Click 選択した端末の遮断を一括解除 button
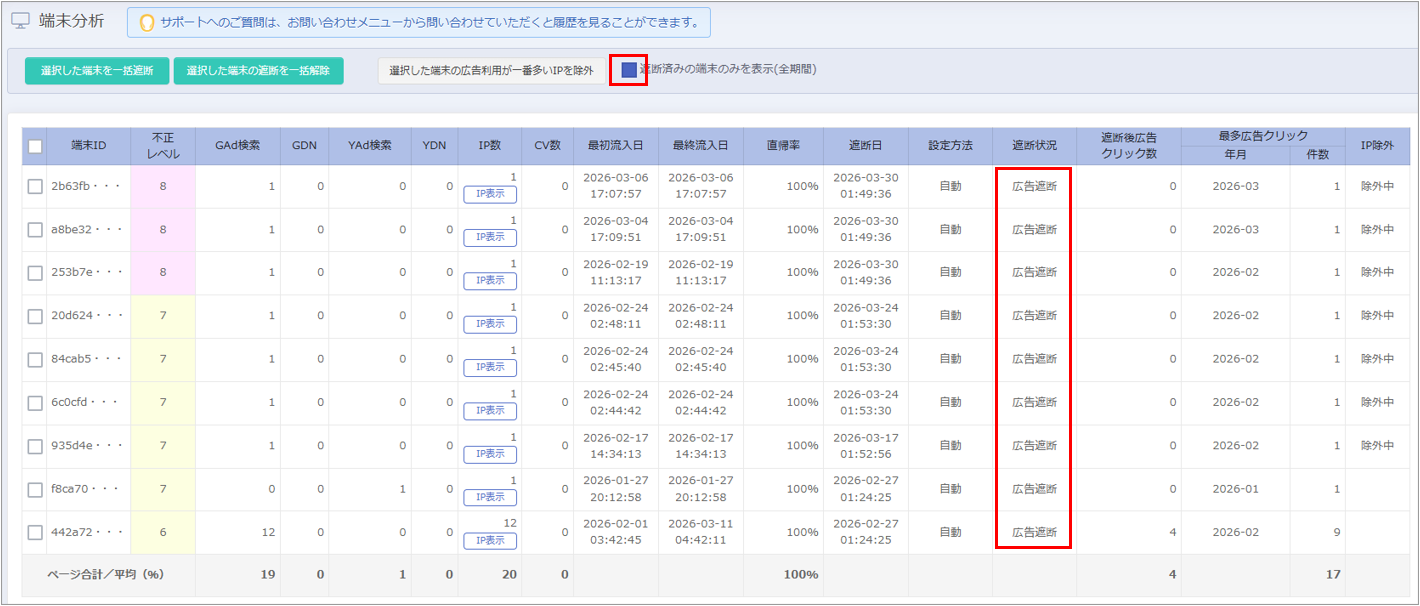This screenshot has height=606, width=1420. click(x=258, y=70)
